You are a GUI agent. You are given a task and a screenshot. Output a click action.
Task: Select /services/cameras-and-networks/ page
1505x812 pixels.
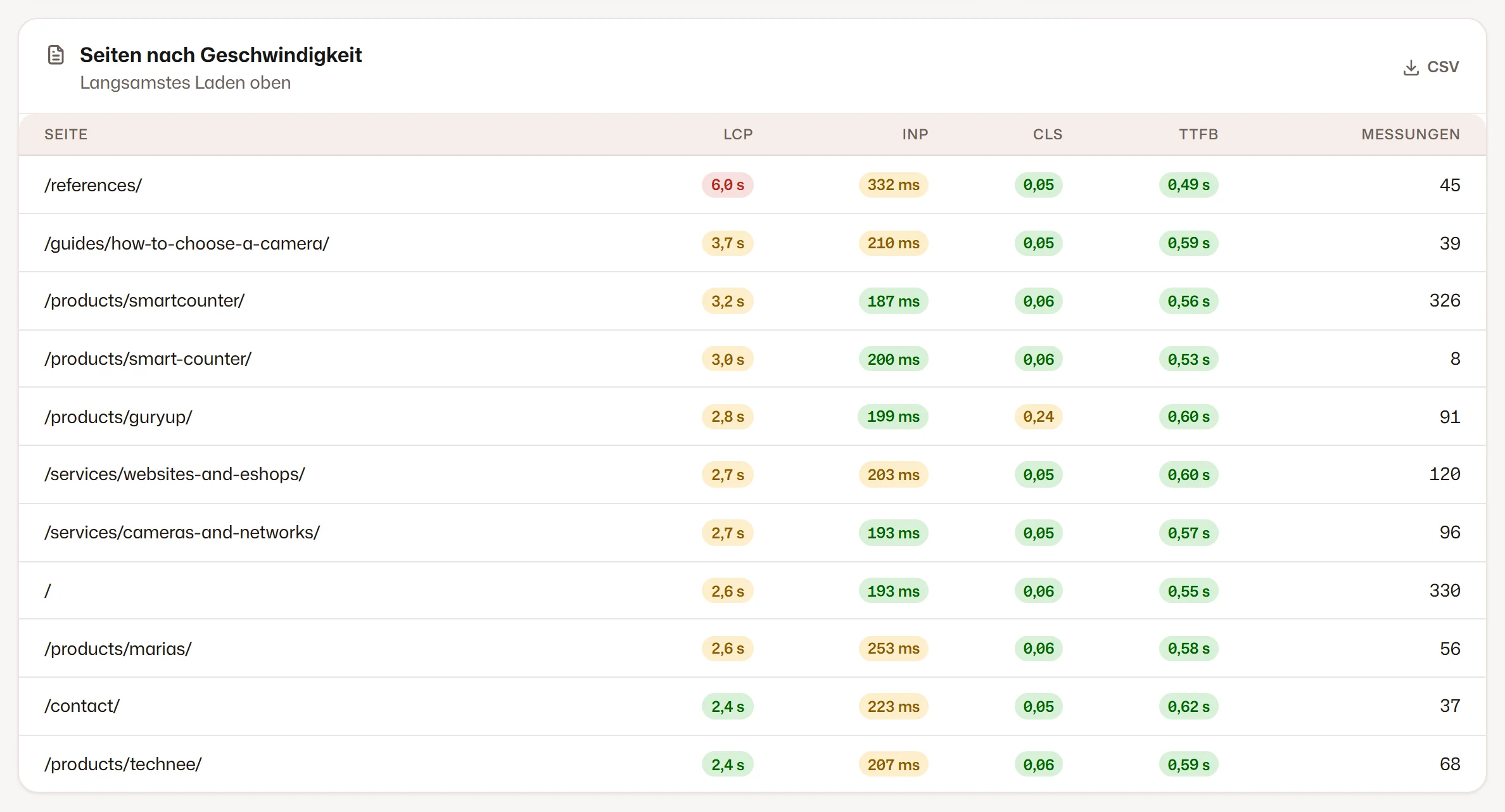coord(752,533)
